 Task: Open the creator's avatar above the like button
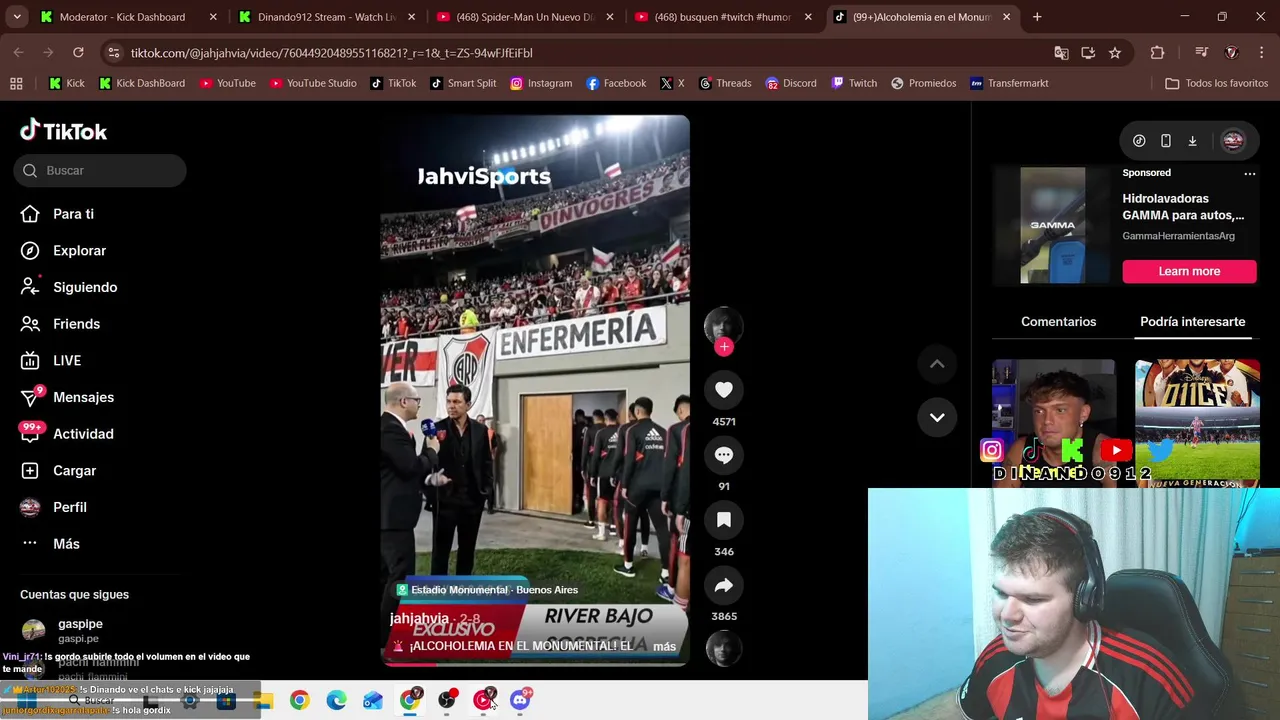(723, 327)
